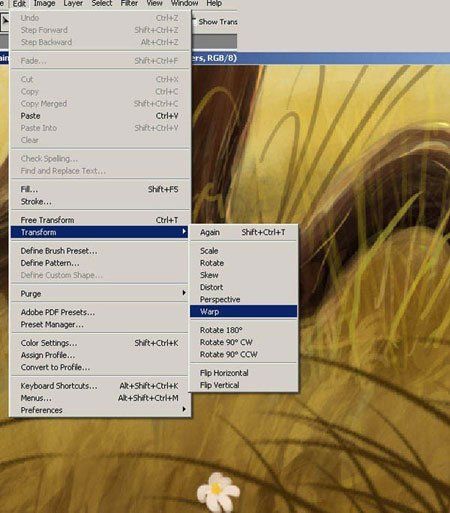Screen dimensions: 450x513
Task: Open the Help menu
Action: point(214,4)
